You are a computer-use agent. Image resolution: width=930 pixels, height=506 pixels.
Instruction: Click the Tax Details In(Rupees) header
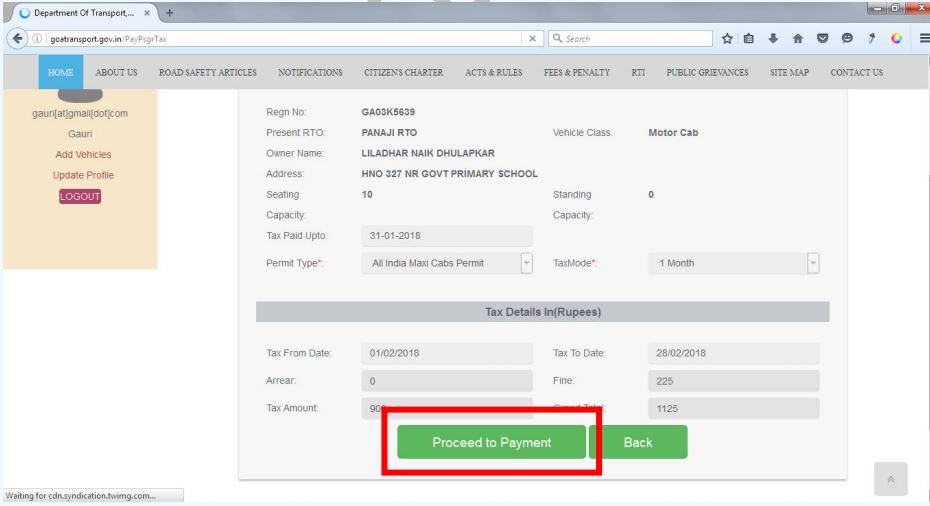pyautogui.click(x=543, y=311)
